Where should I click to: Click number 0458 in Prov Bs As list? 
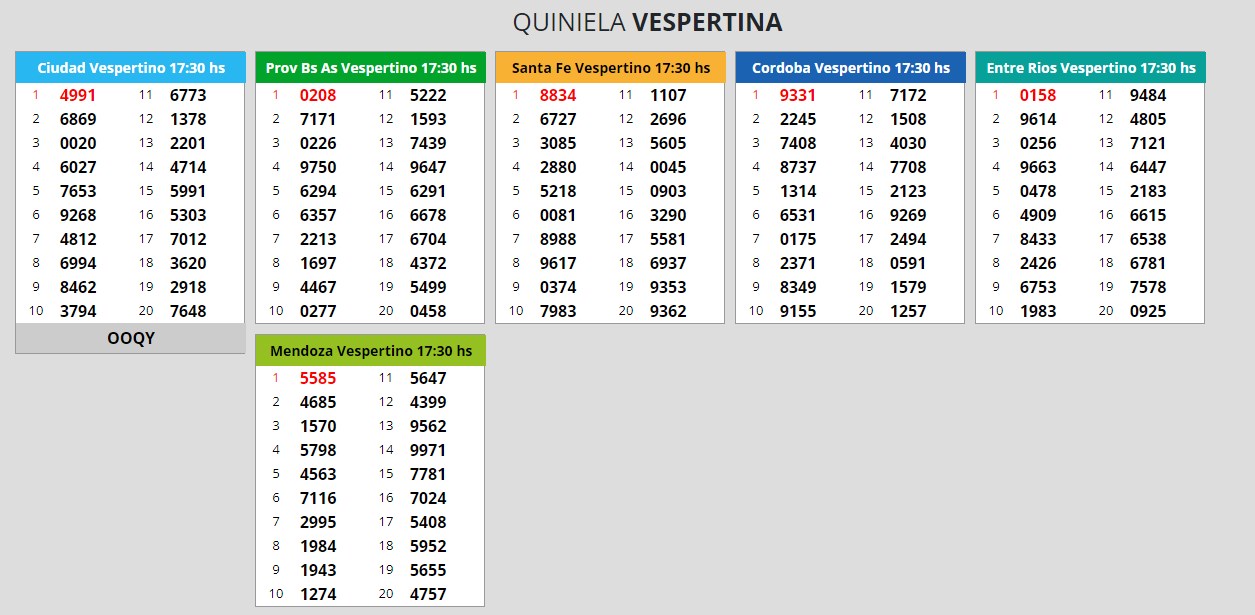[428, 311]
